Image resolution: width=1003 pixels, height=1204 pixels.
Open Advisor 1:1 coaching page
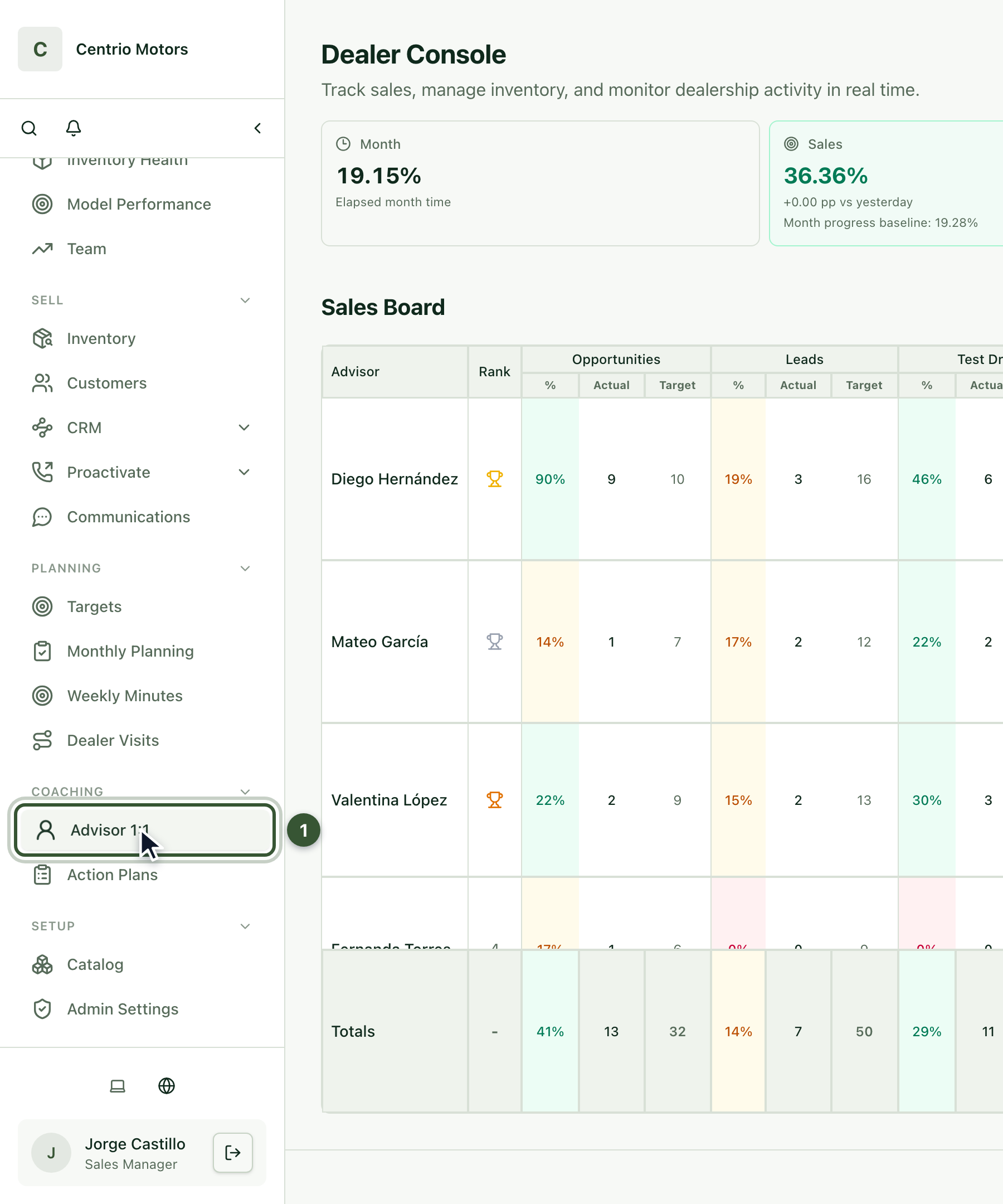pos(145,830)
